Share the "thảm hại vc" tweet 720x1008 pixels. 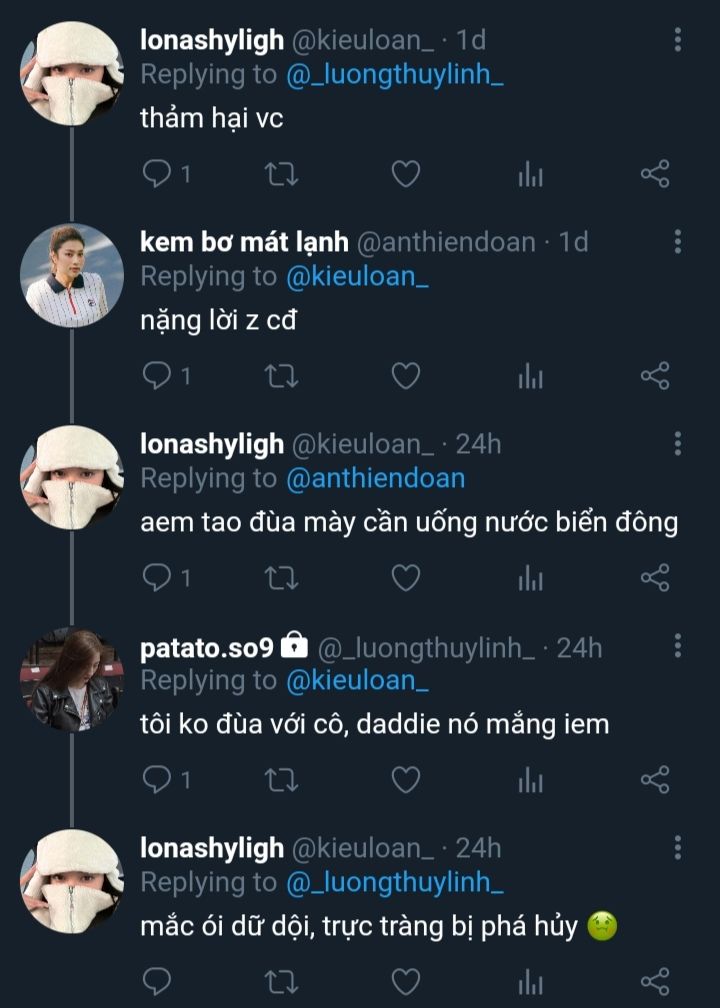654,175
